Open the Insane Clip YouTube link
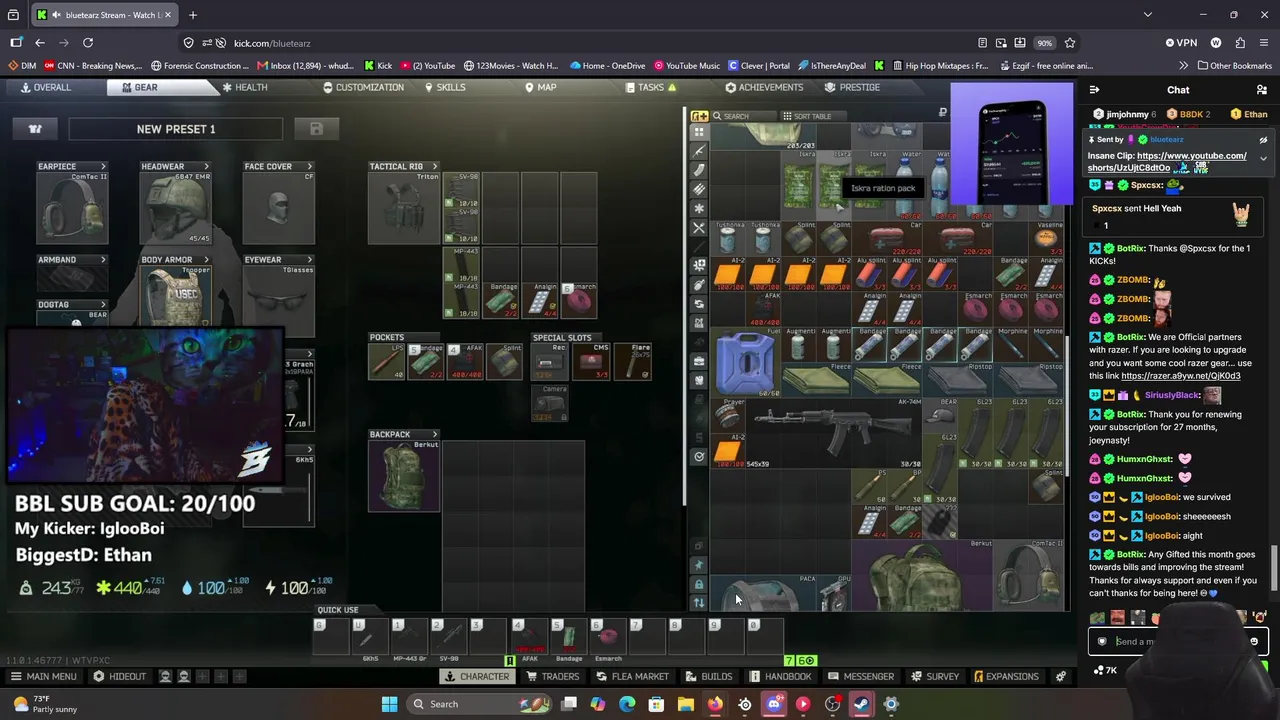 1167,162
